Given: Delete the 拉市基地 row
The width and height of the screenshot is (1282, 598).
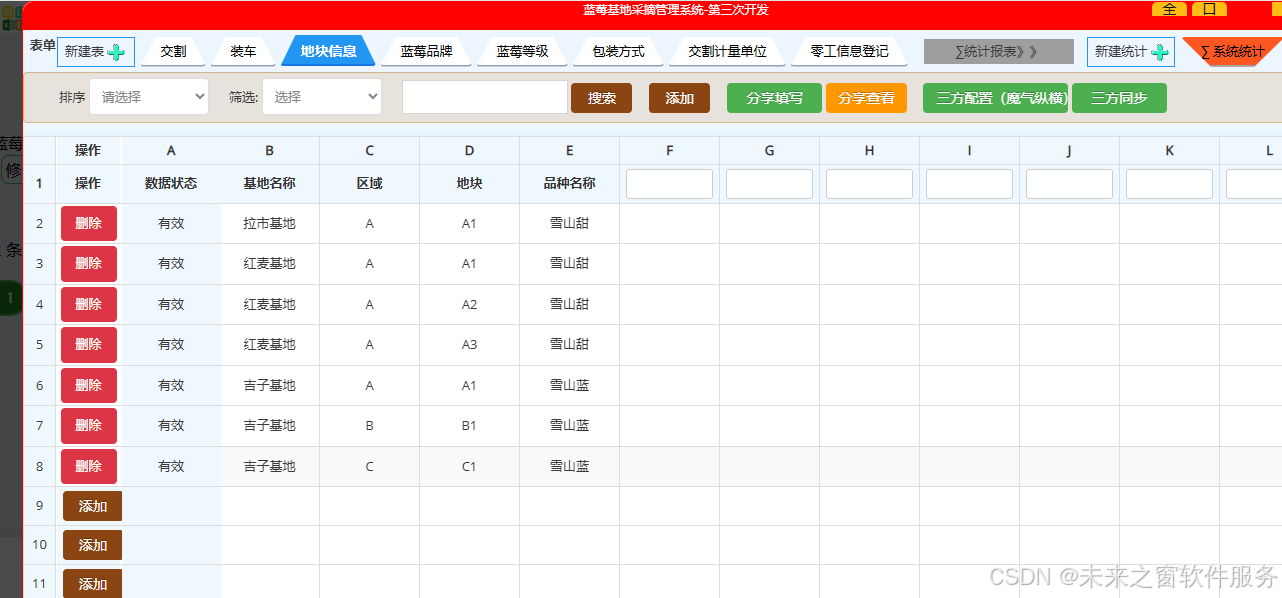Looking at the screenshot, I should pyautogui.click(x=89, y=224).
